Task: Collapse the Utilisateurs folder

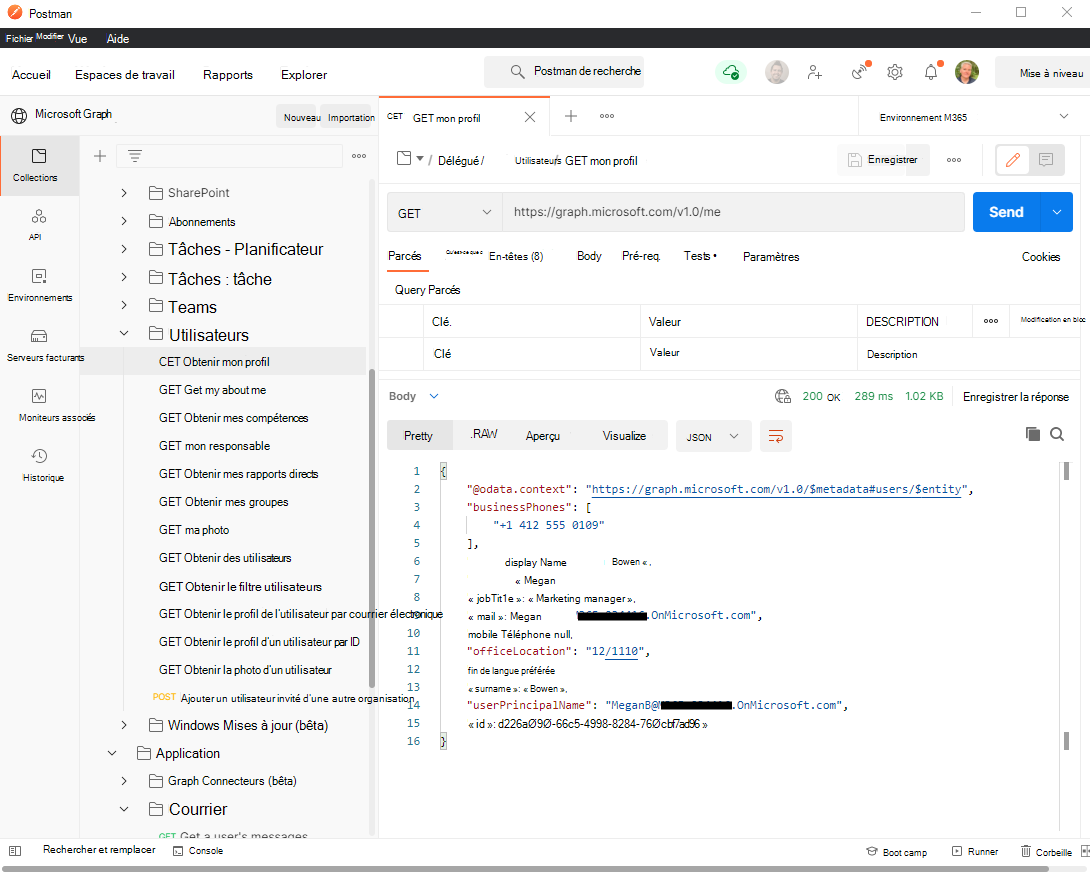Action: pos(124,333)
